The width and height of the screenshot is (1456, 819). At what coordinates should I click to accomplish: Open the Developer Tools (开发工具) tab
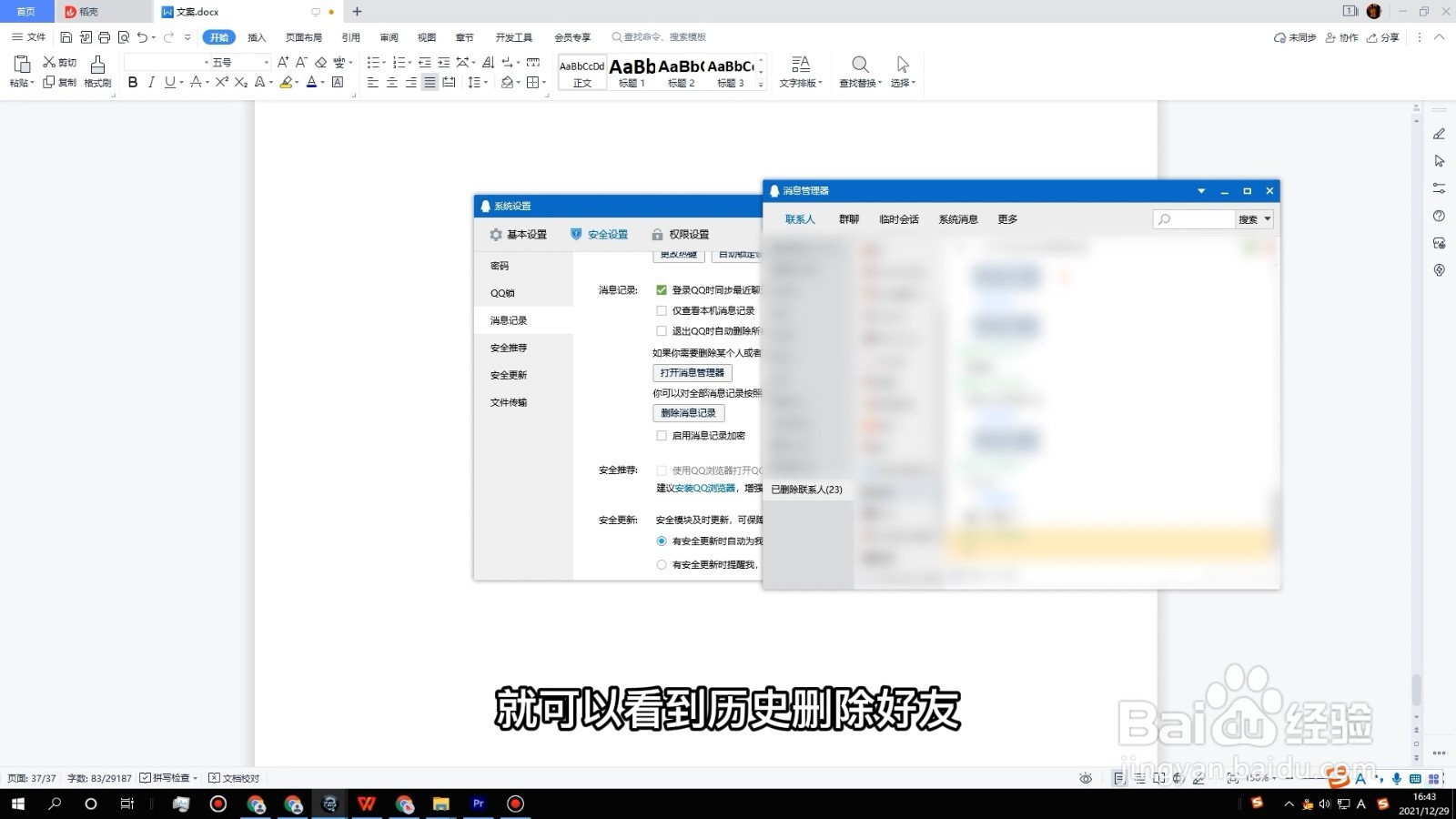coord(514,37)
